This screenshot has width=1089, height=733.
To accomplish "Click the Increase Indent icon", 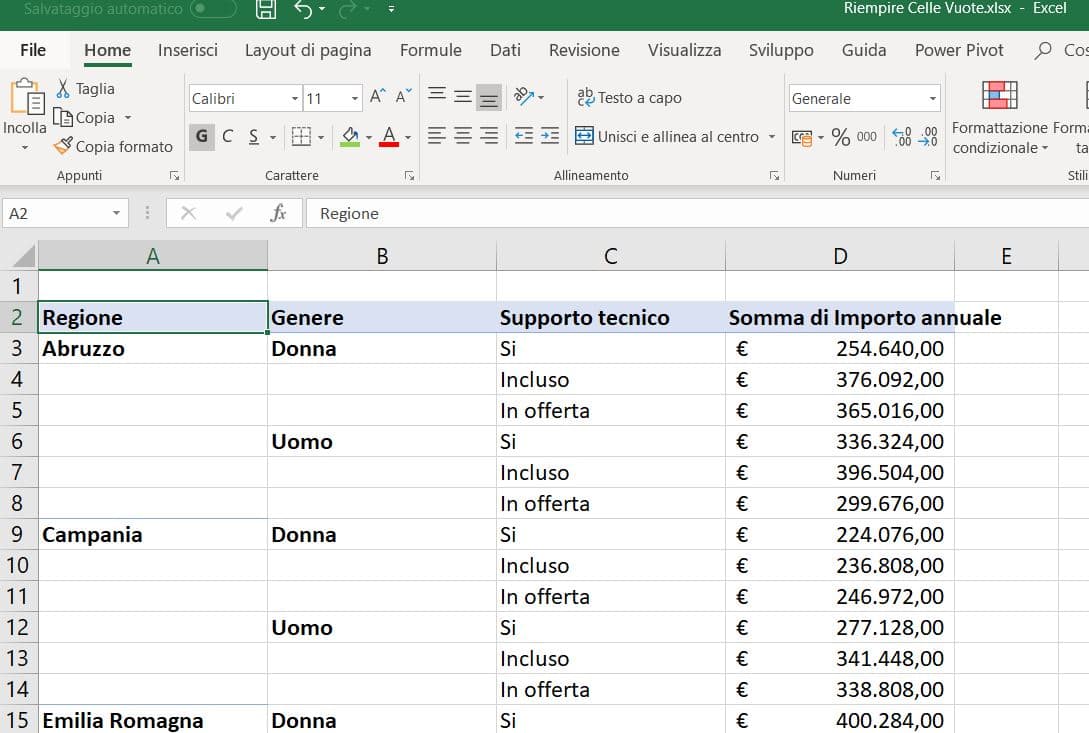I will [550, 135].
